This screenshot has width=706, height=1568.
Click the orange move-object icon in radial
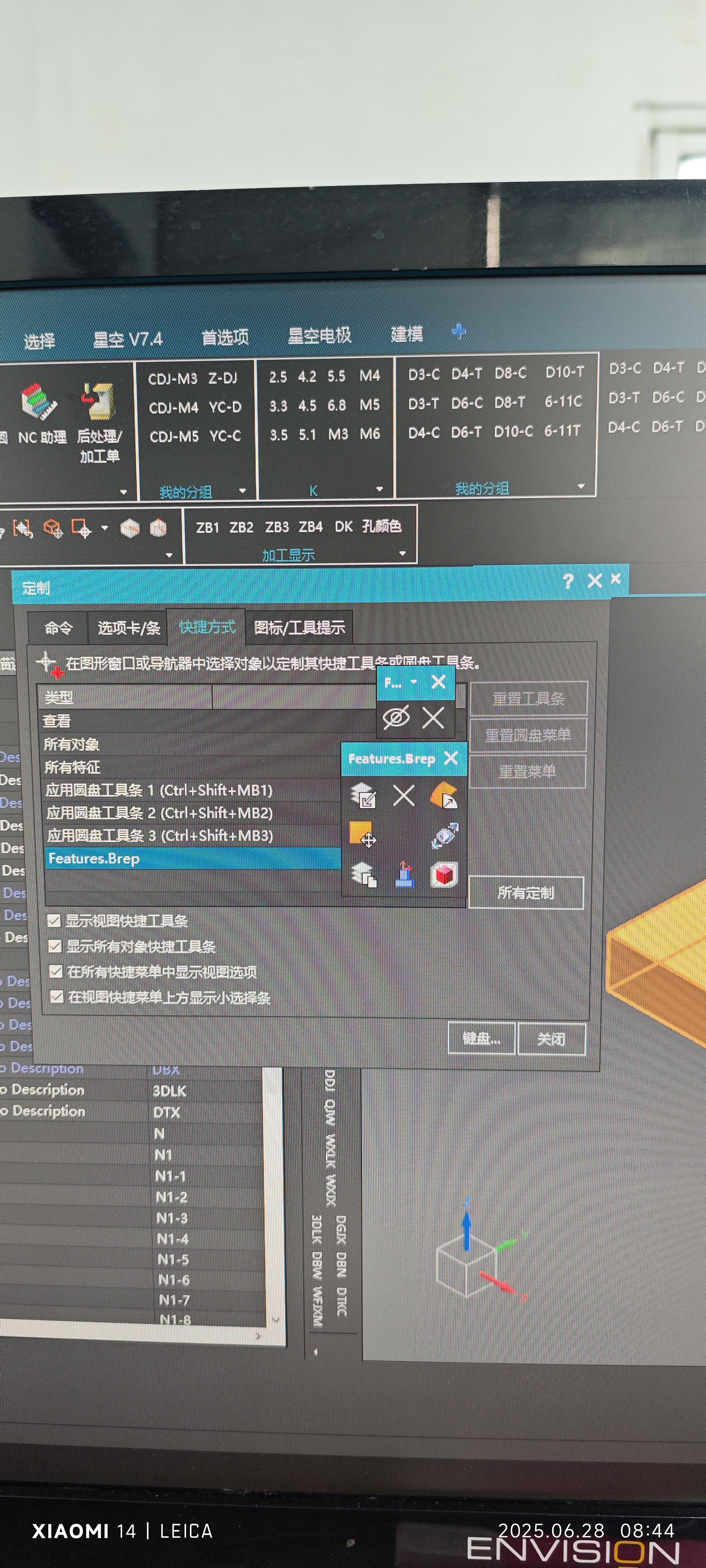click(x=363, y=835)
